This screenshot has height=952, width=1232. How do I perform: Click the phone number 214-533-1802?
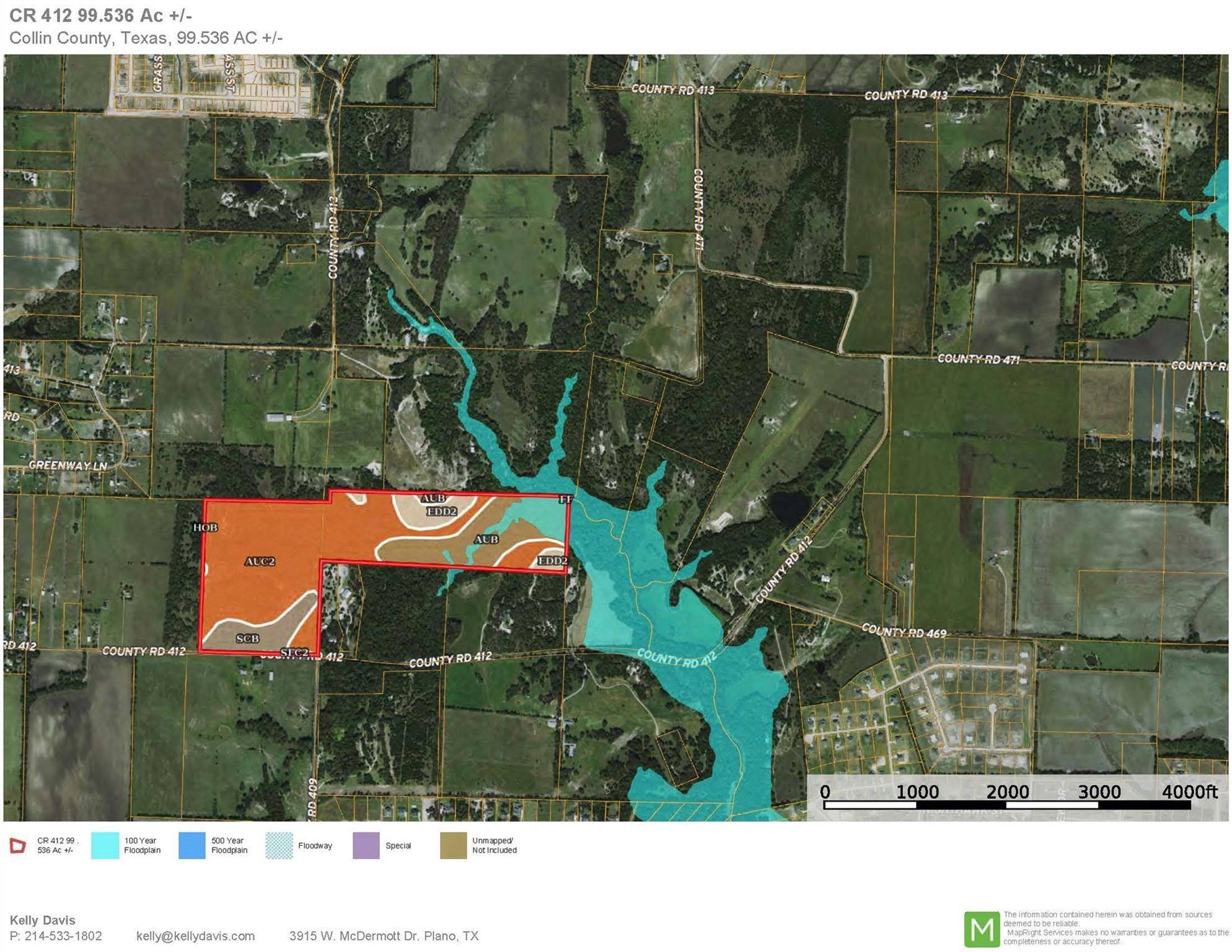pos(63,936)
